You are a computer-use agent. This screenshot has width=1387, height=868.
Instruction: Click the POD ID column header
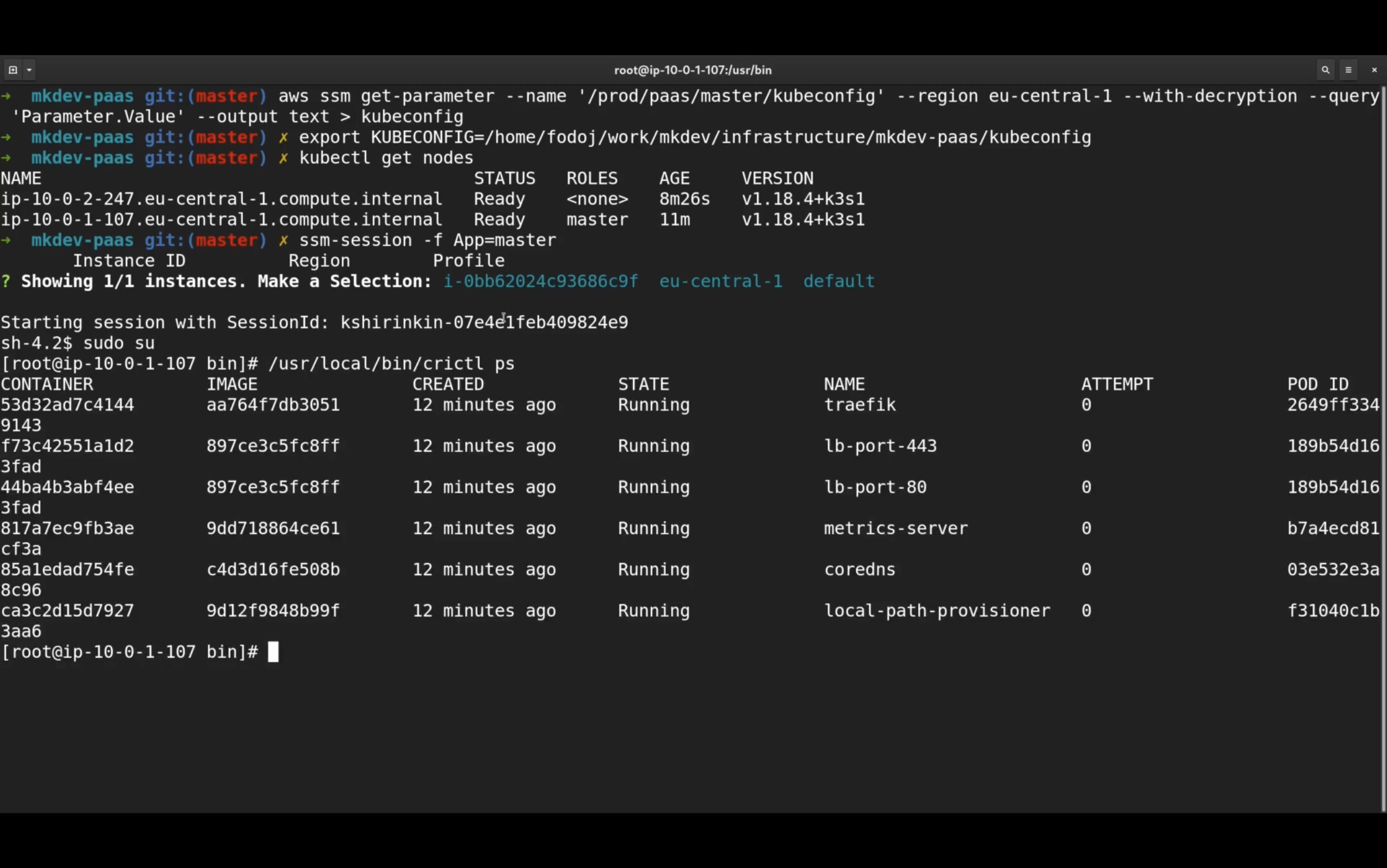click(1318, 384)
